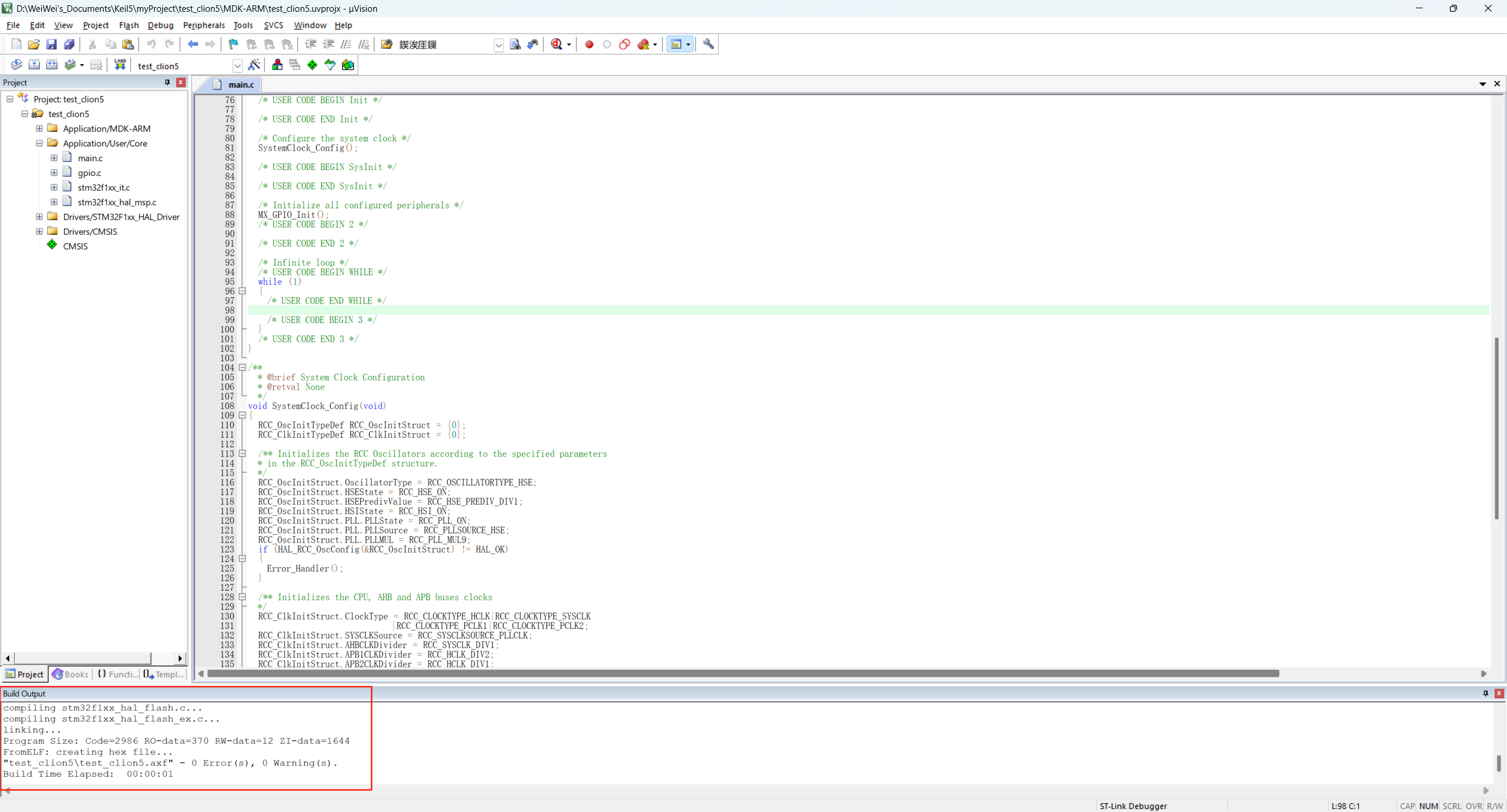Expand the main.c tree node
Screen dimensions: 1507x812
(x=54, y=158)
